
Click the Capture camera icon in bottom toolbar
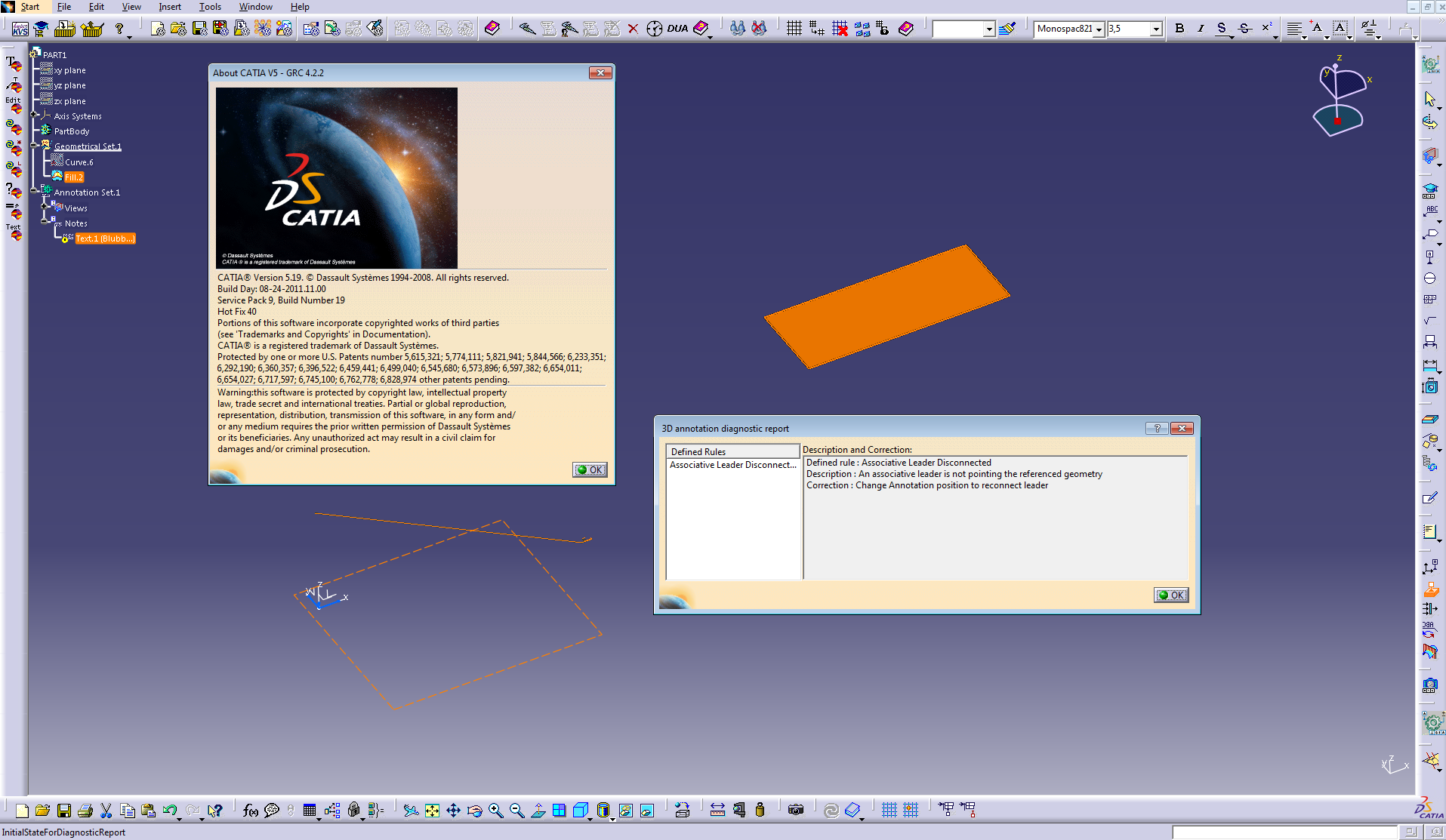tap(796, 810)
